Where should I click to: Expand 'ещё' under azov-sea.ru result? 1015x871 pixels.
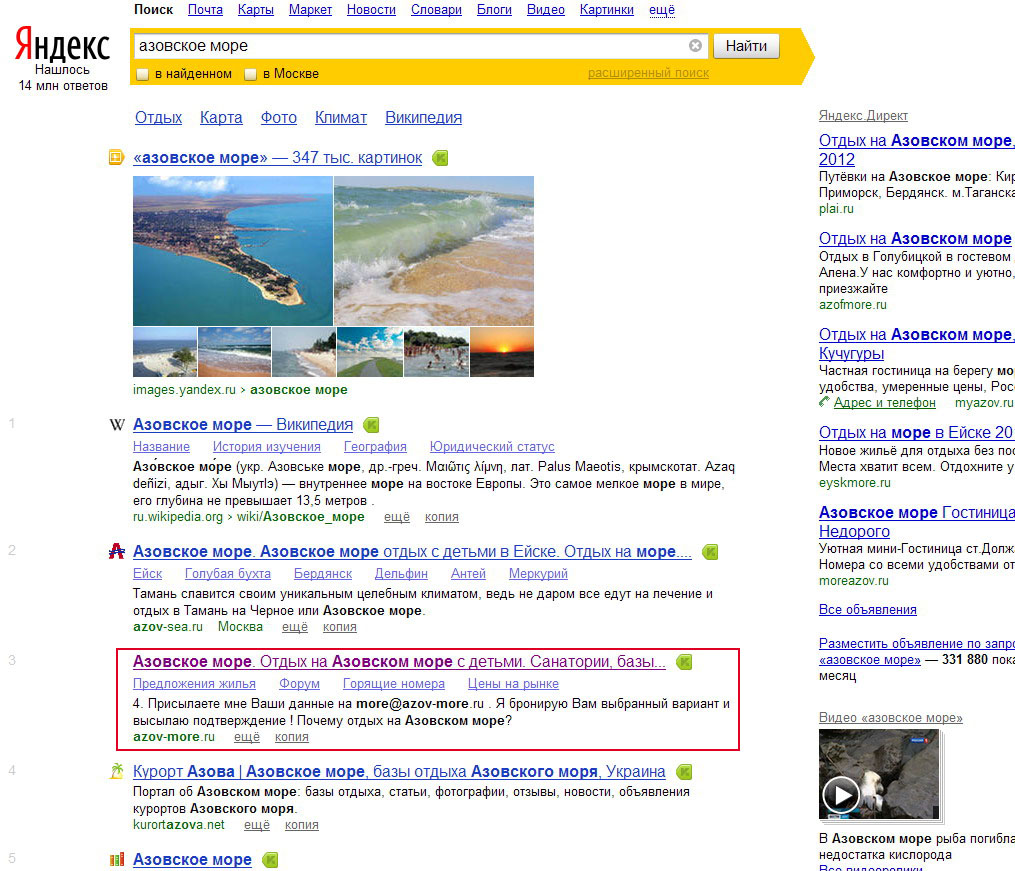pyautogui.click(x=295, y=627)
